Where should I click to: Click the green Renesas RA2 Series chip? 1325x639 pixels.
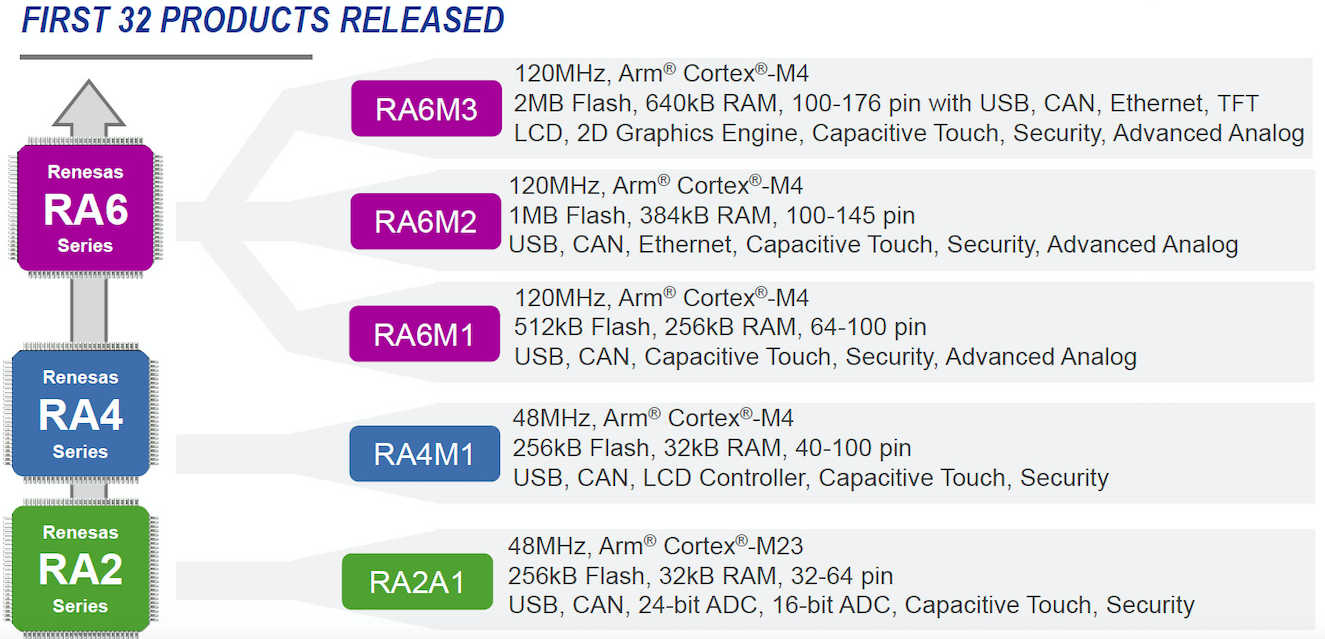[80, 568]
